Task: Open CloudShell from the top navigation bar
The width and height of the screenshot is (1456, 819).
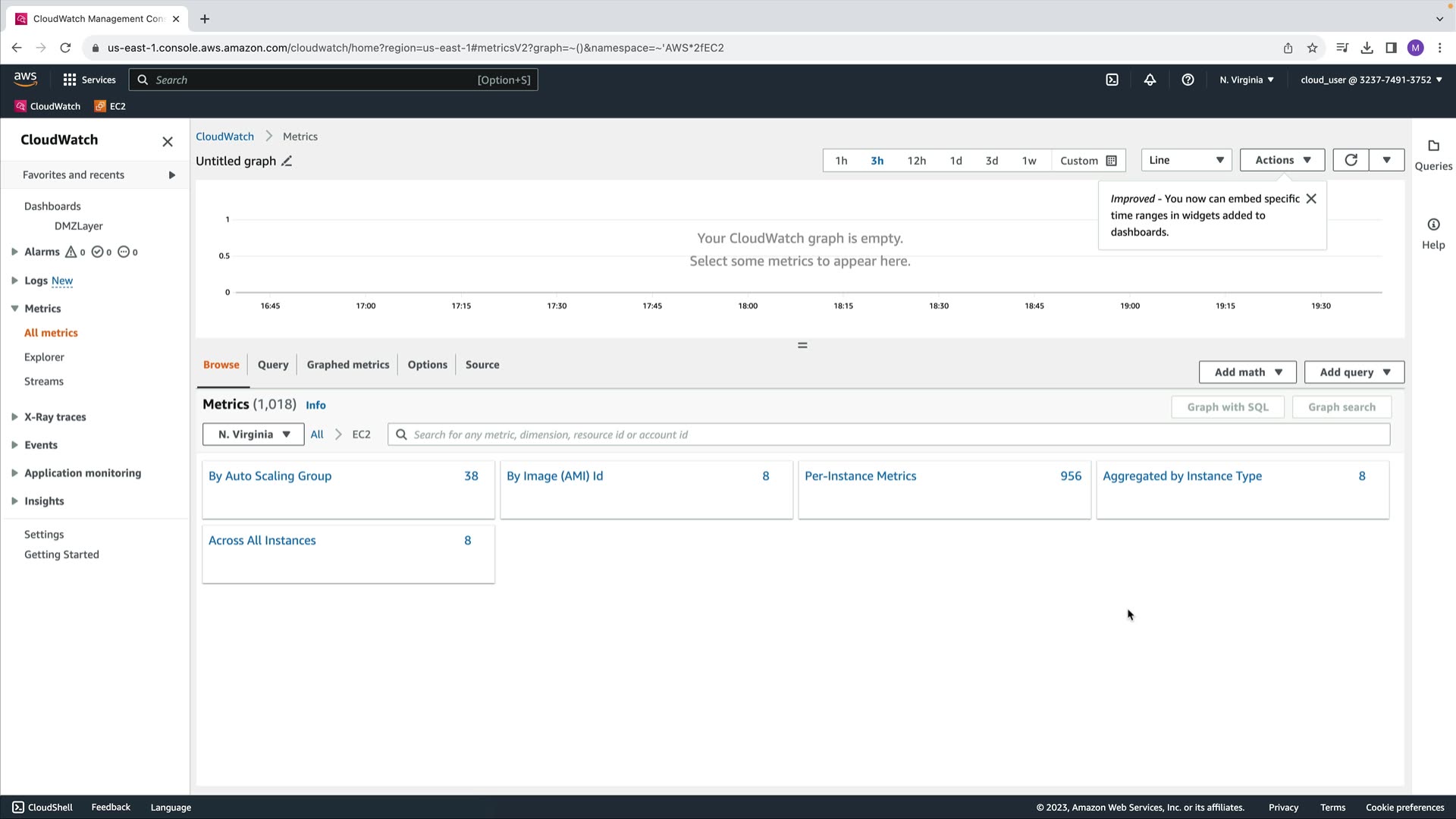Action: point(1112,80)
